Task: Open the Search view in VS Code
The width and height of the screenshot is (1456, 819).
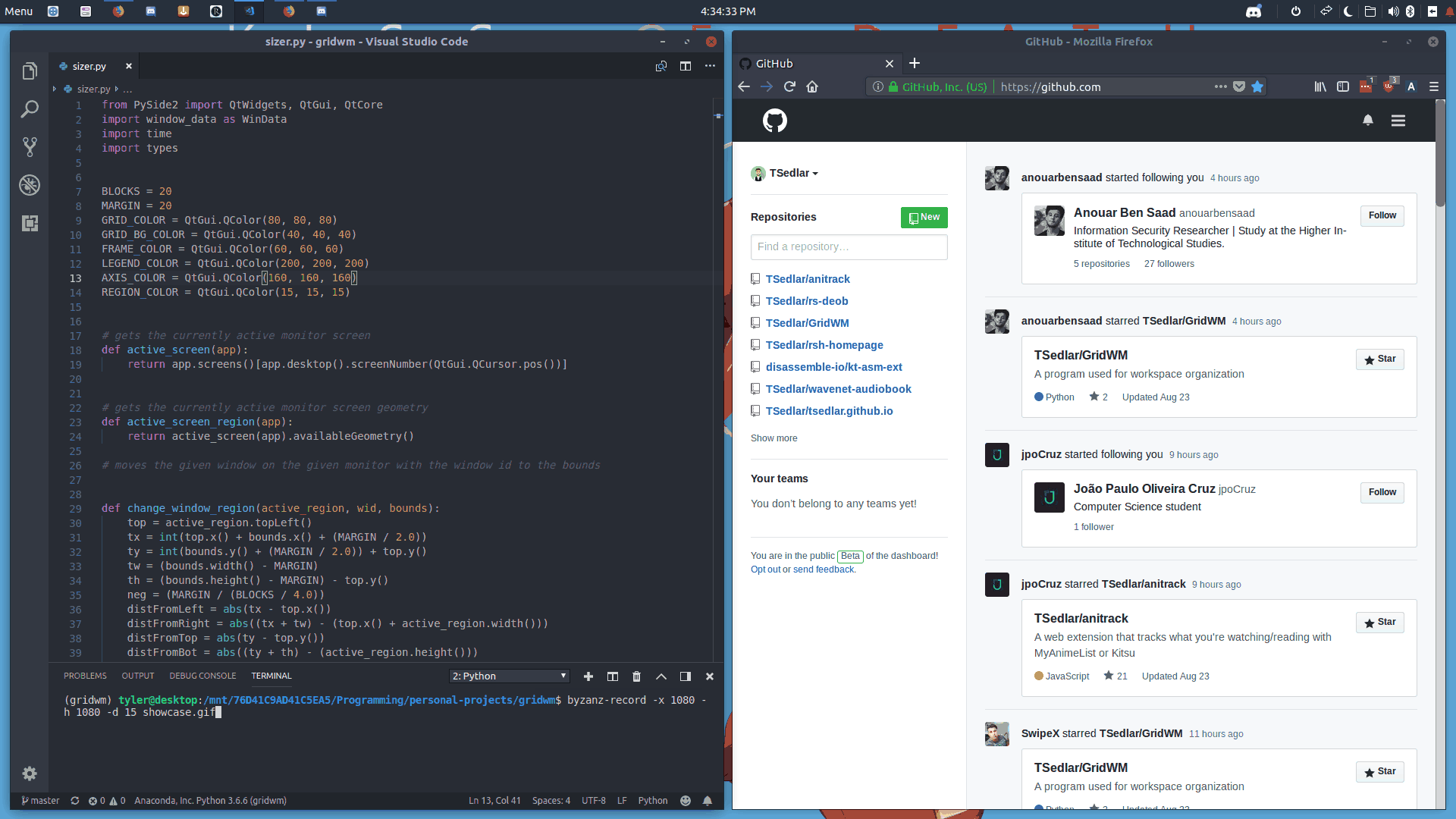Action: tap(30, 109)
